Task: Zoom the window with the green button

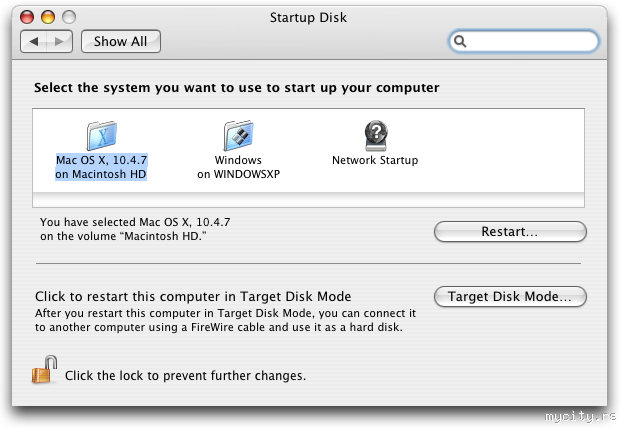Action: point(69,17)
